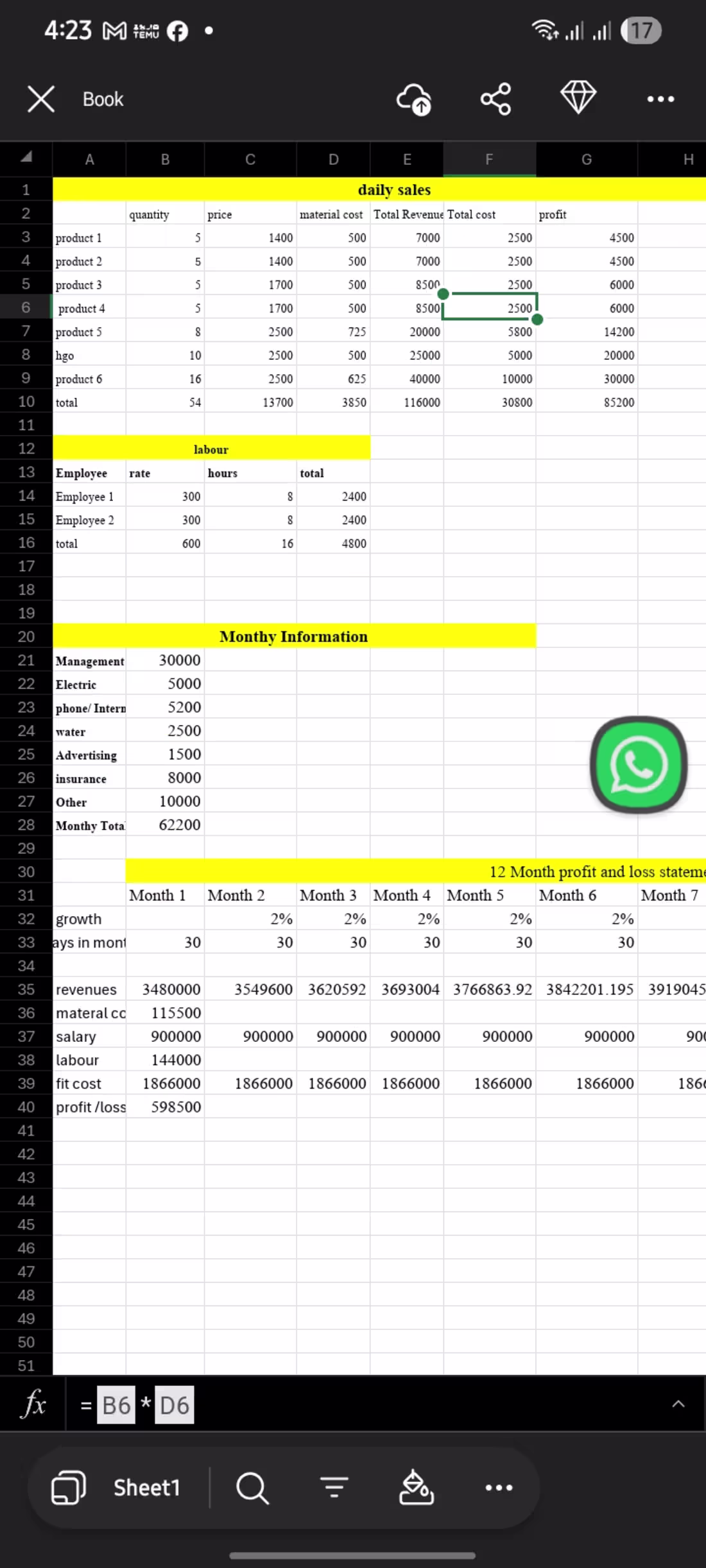Open the top three-dot overflow menu
706x1568 pixels.
click(x=660, y=99)
